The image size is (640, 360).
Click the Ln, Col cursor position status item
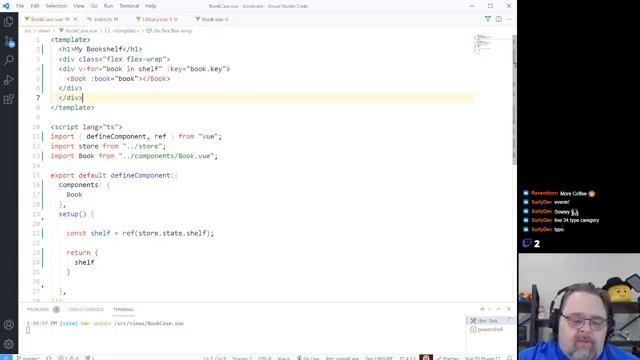pyautogui.click(x=215, y=358)
